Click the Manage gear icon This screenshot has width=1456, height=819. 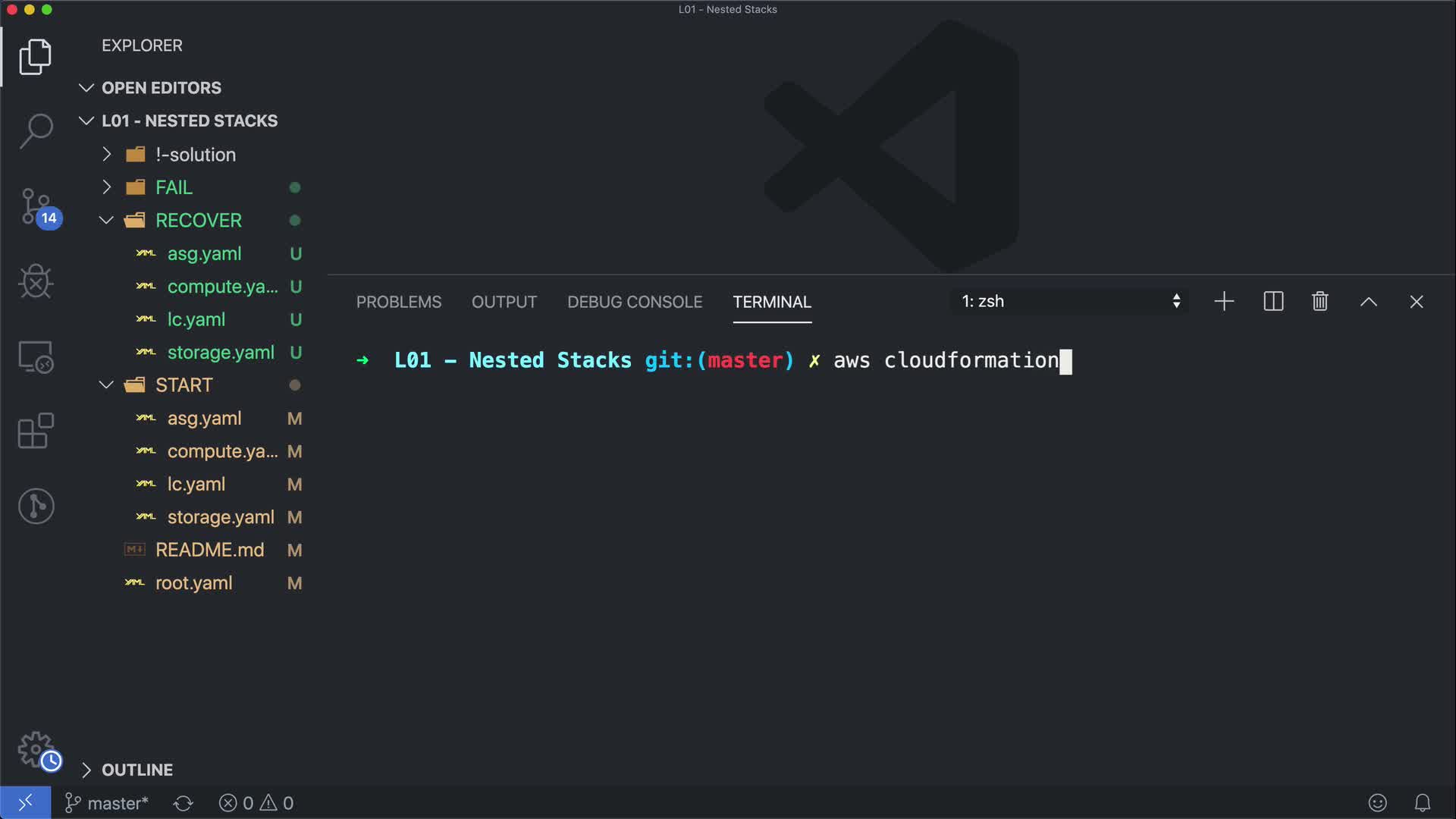36,749
